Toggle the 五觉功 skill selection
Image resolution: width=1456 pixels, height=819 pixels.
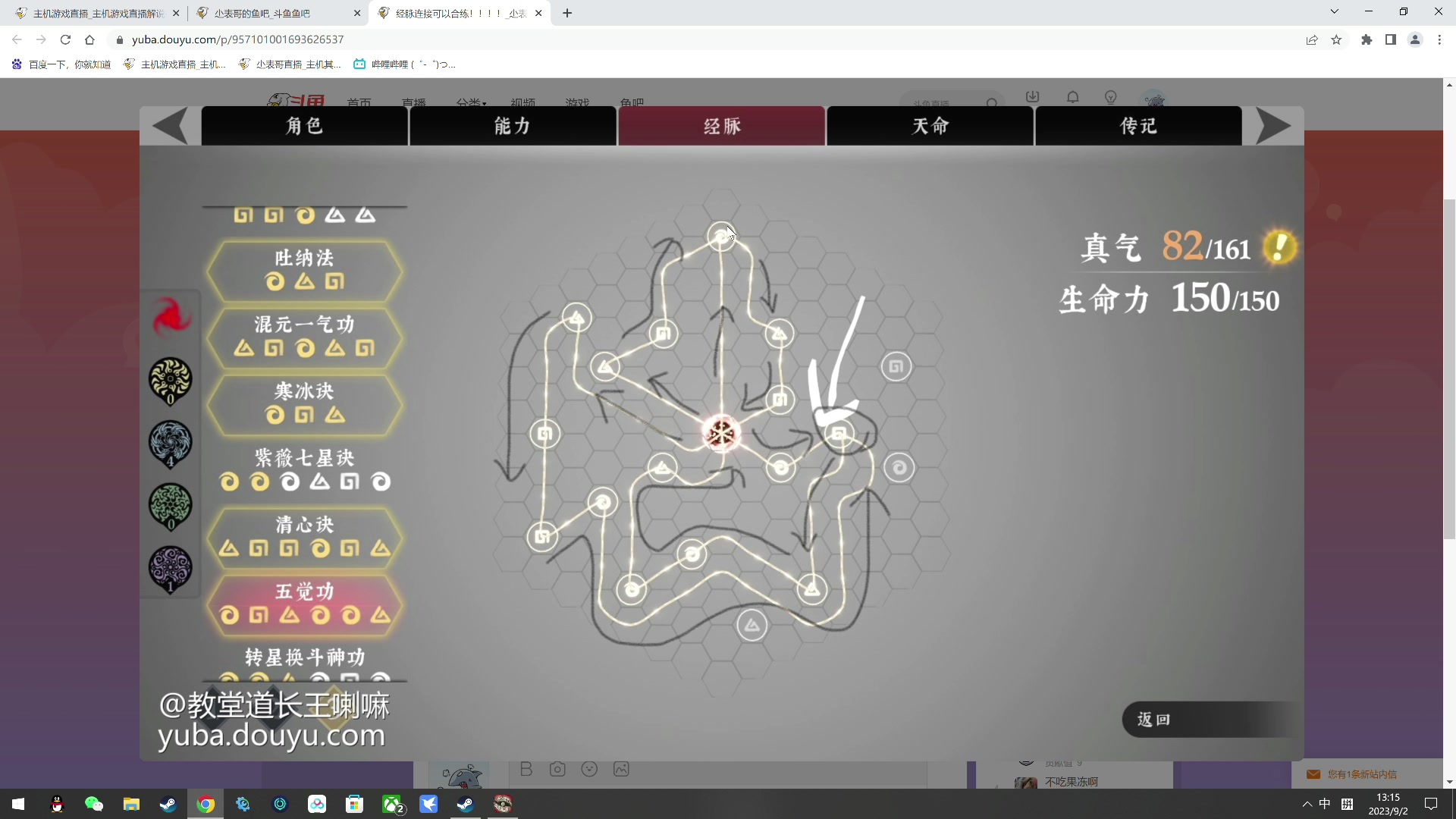(304, 604)
